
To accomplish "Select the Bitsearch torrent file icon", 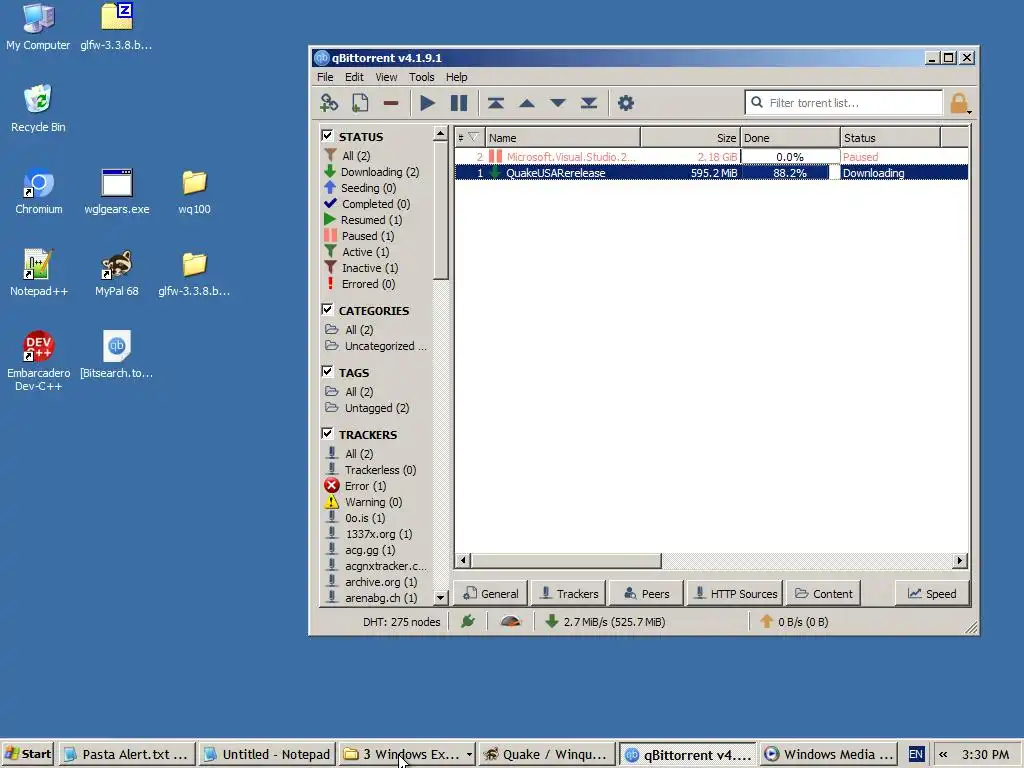I will click(x=117, y=355).
